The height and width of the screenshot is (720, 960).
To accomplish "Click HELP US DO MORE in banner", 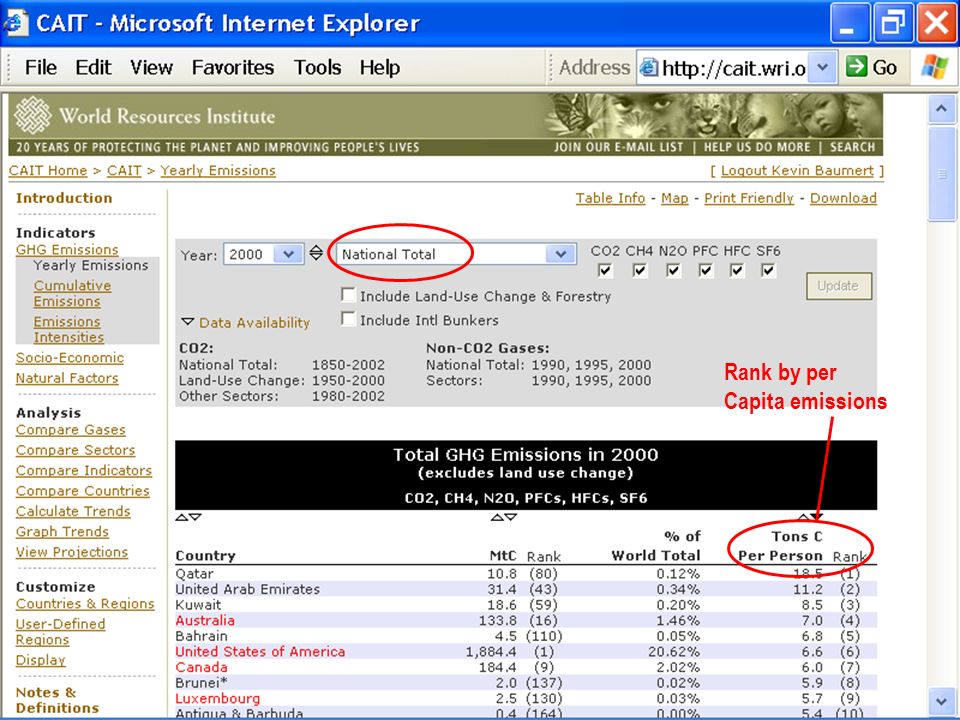I will coord(757,147).
